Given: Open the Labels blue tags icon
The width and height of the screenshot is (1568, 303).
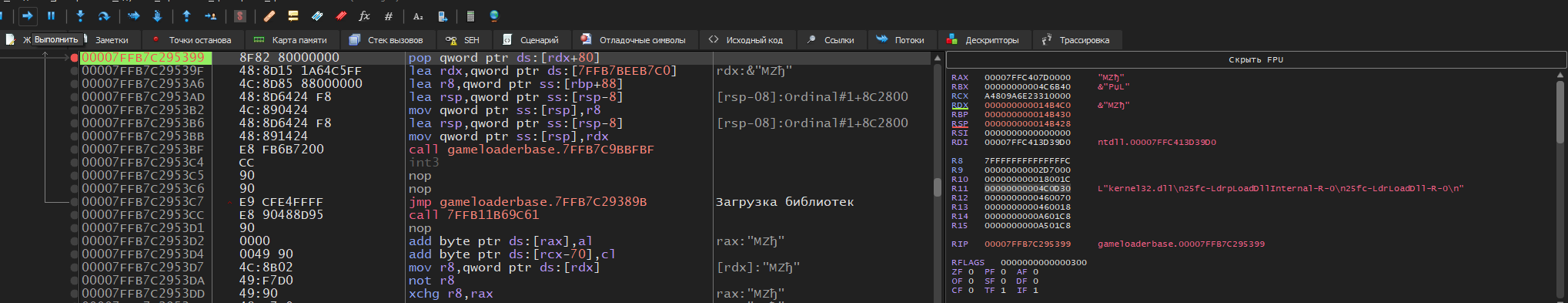Looking at the screenshot, I should 317,15.
